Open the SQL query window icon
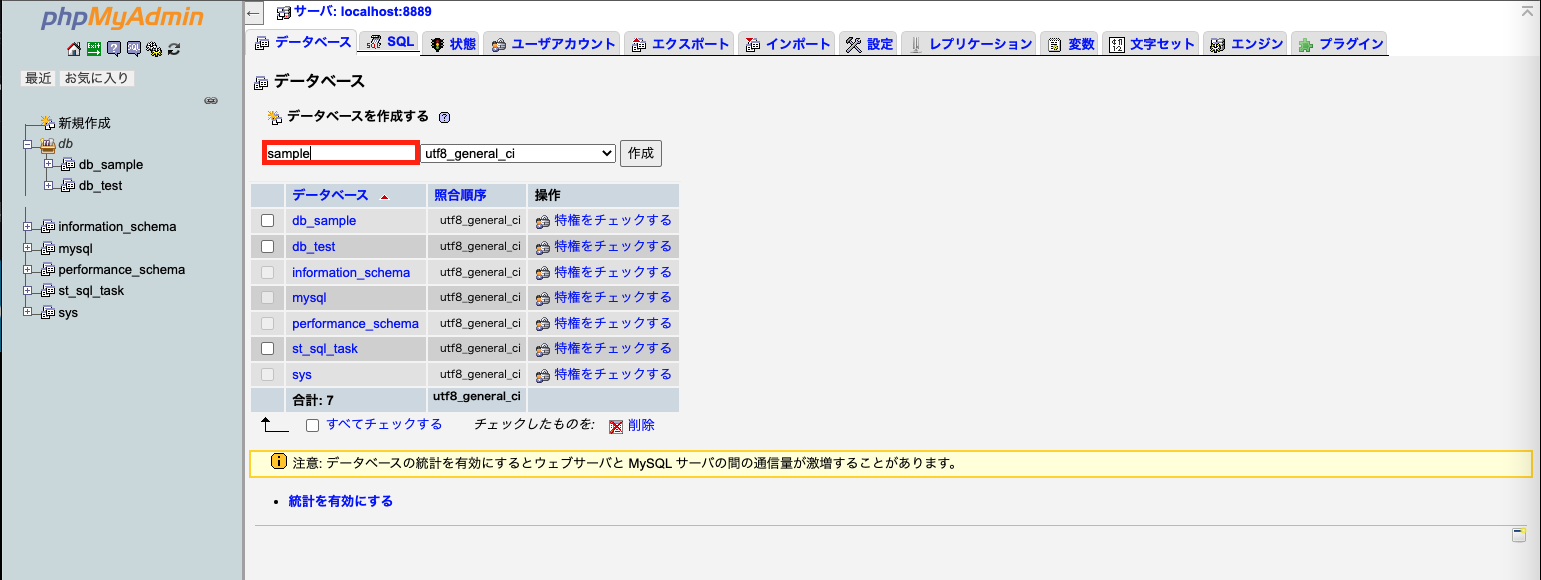 point(133,48)
